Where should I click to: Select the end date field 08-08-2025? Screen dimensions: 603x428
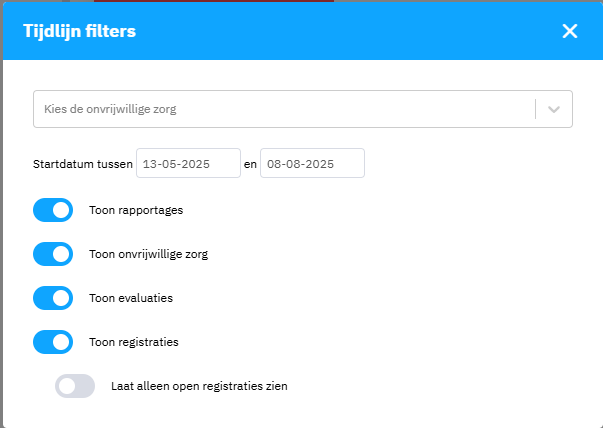[312, 163]
